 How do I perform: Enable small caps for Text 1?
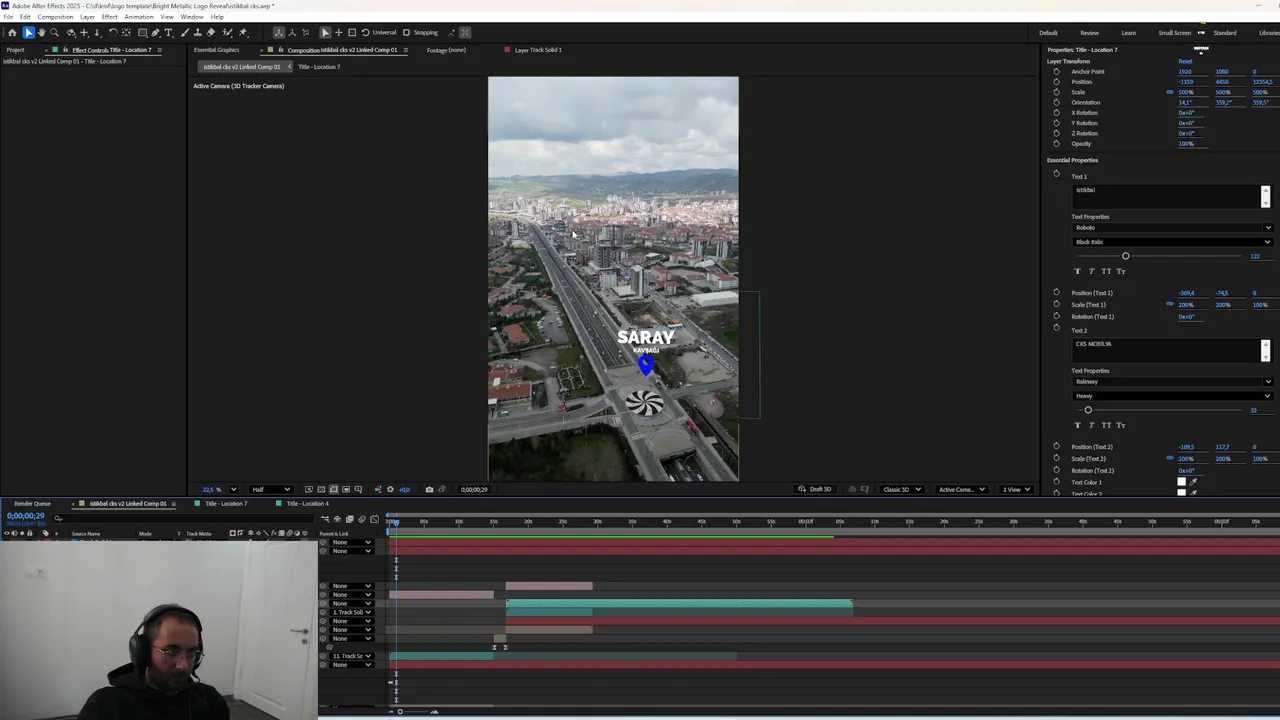click(1121, 272)
